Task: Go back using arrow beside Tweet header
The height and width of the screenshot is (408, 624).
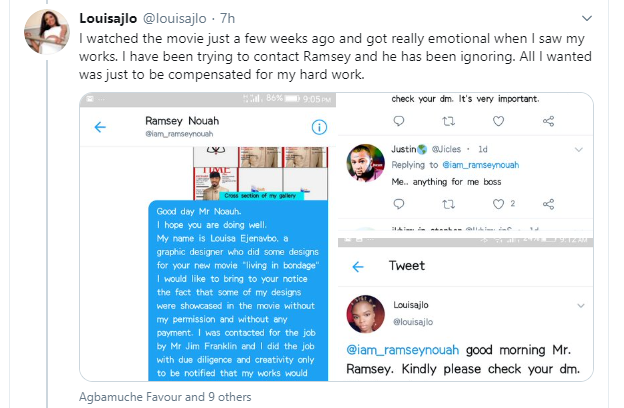Action: pos(358,266)
